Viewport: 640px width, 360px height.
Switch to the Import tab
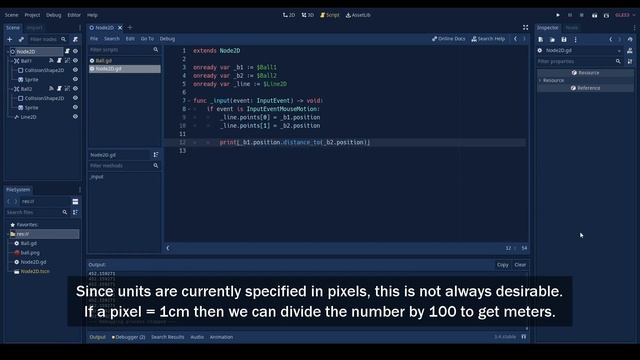34,28
